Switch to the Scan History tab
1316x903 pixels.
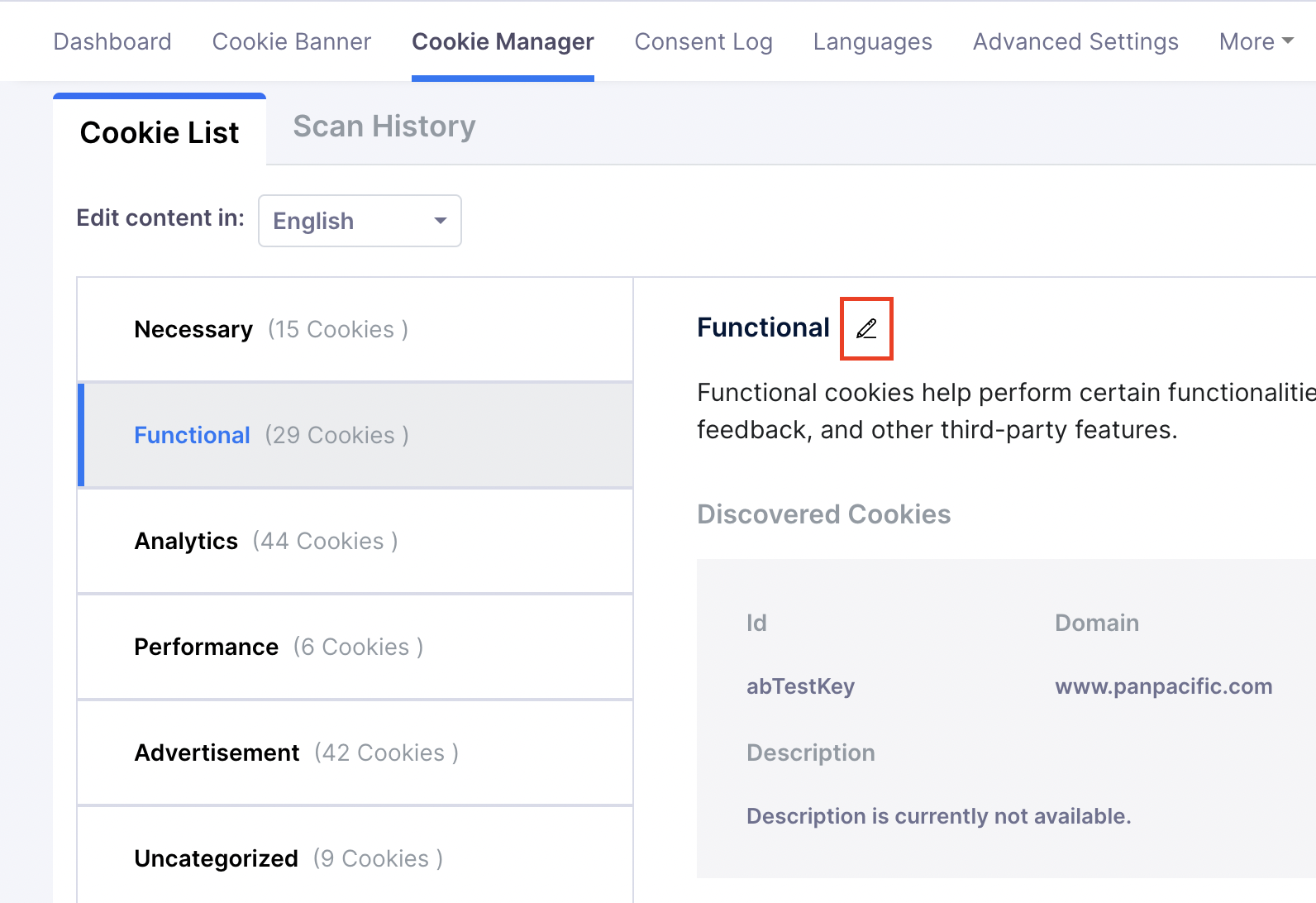384,127
